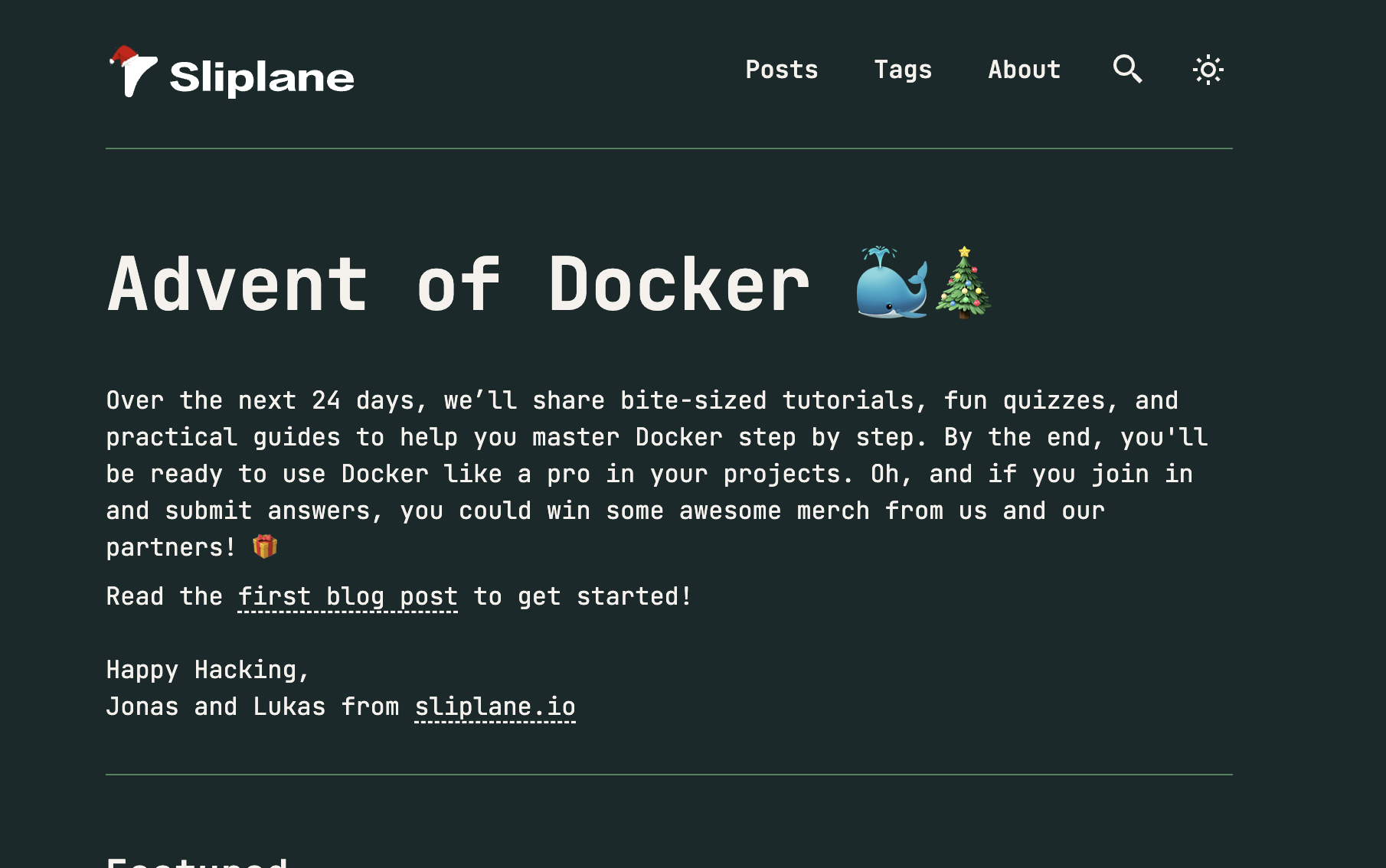This screenshot has height=868, width=1386.
Task: Switch theme using the brightness icon
Action: click(x=1208, y=69)
